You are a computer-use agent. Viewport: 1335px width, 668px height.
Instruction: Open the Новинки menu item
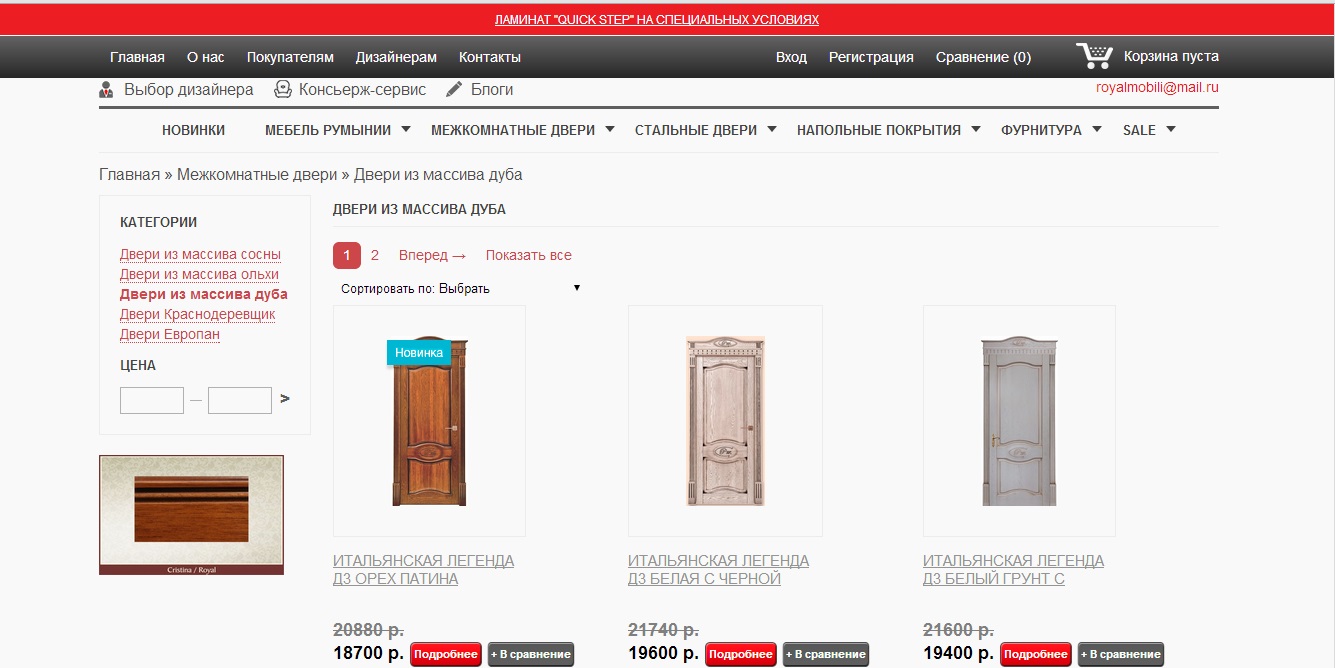coord(193,130)
